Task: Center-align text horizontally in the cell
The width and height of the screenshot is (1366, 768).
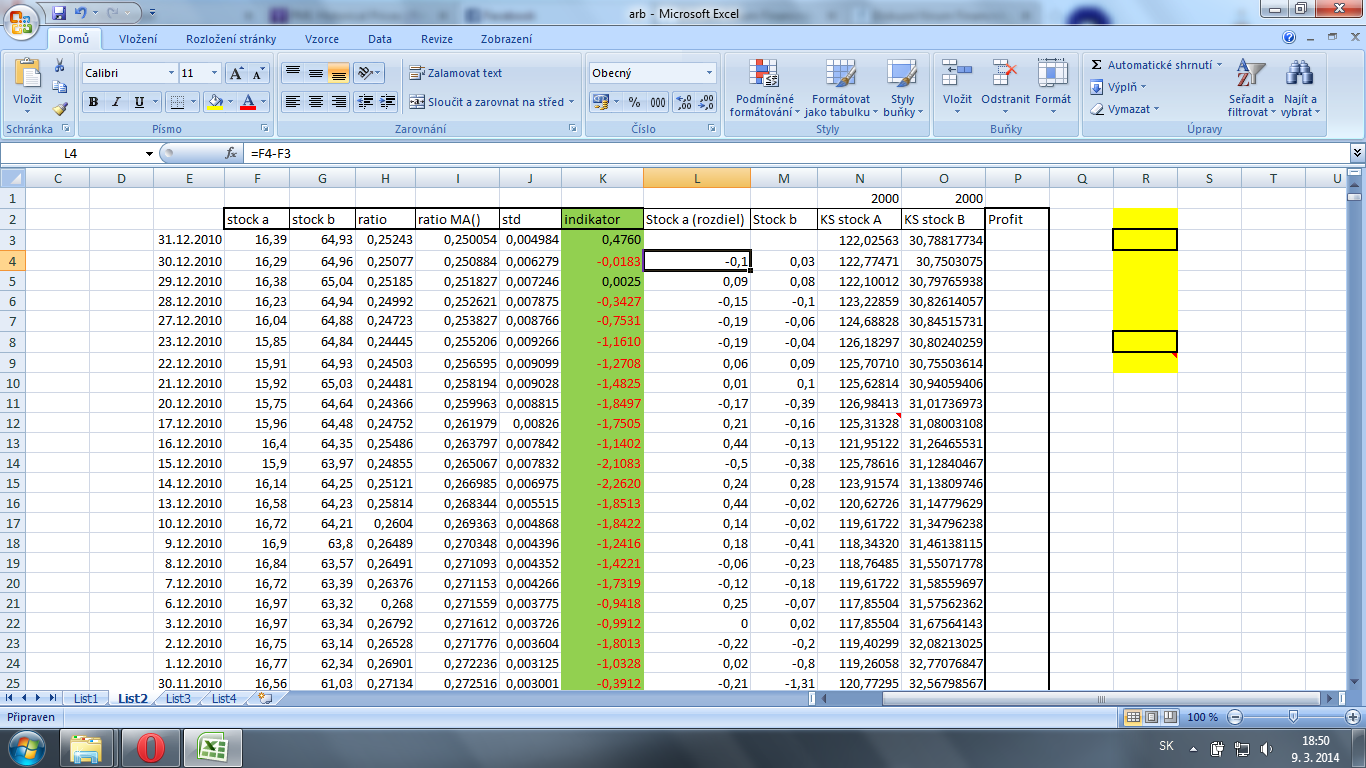Action: (x=316, y=102)
